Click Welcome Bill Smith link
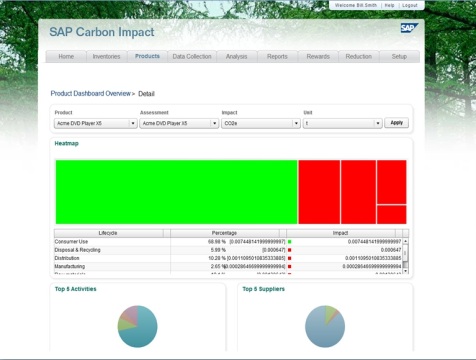The width and height of the screenshot is (476, 360). click(x=356, y=5)
